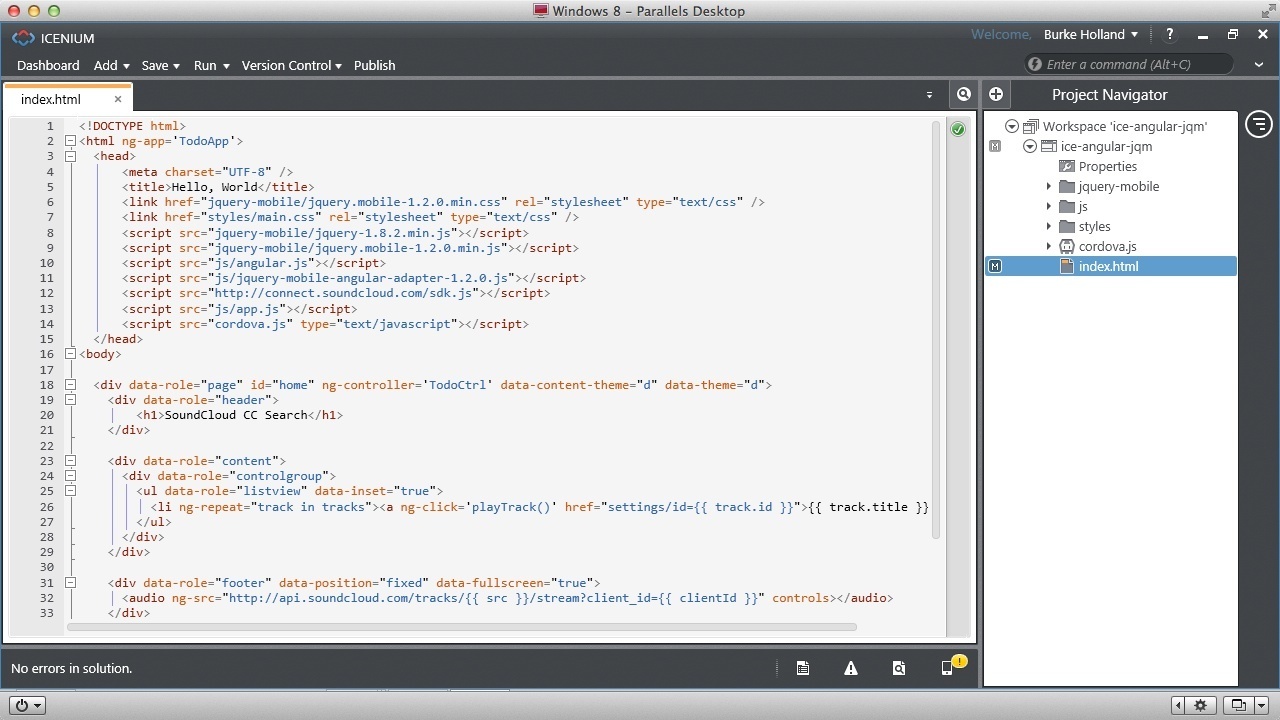This screenshot has width=1280, height=720.
Task: Open the Run dropdown menu
Action: pyautogui.click(x=211, y=65)
